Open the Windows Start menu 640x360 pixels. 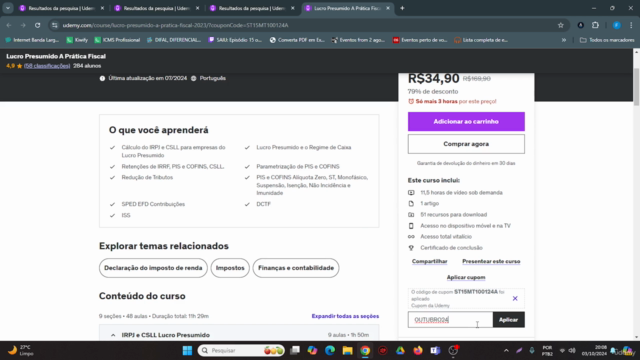click(x=187, y=350)
